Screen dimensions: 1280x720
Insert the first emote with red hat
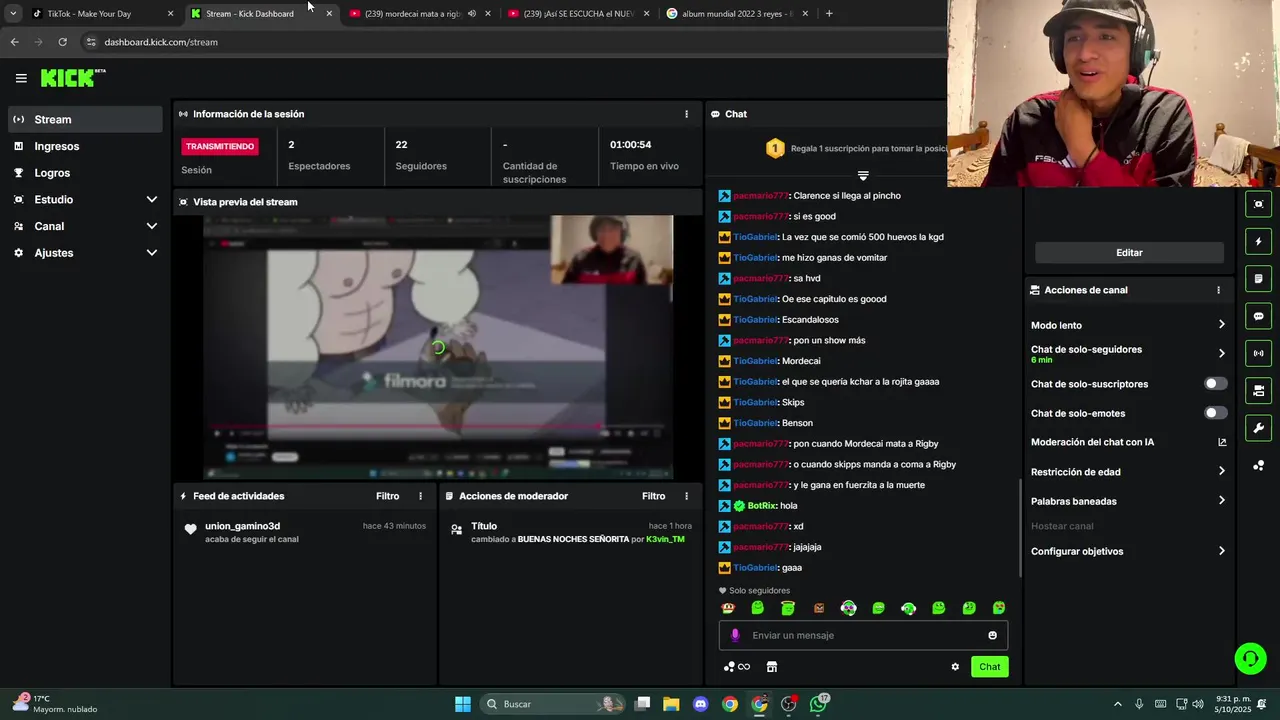pyautogui.click(x=728, y=608)
